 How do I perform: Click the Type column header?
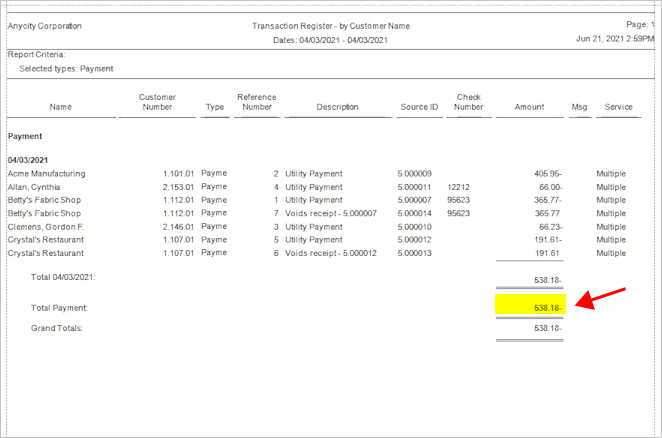(214, 107)
